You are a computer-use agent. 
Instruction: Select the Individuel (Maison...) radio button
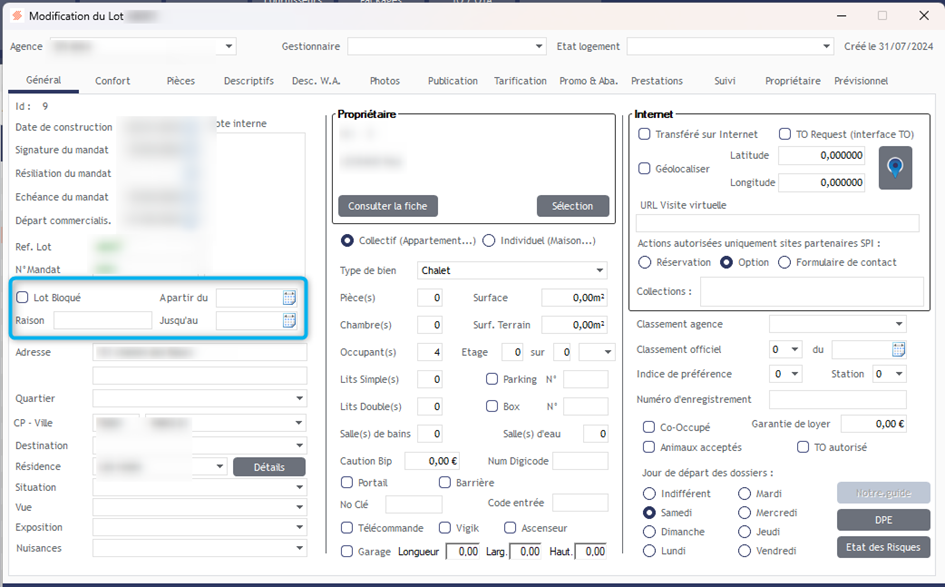tap(489, 240)
